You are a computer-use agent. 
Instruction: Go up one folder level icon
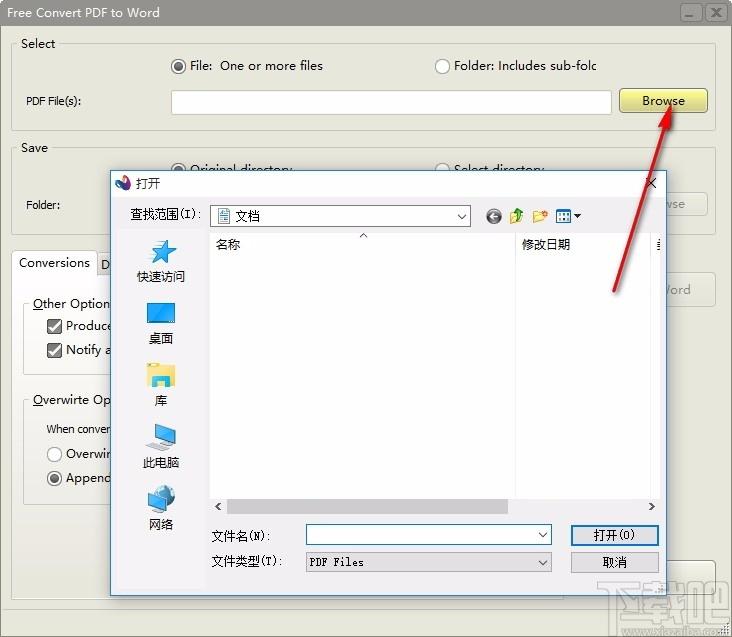(516, 216)
